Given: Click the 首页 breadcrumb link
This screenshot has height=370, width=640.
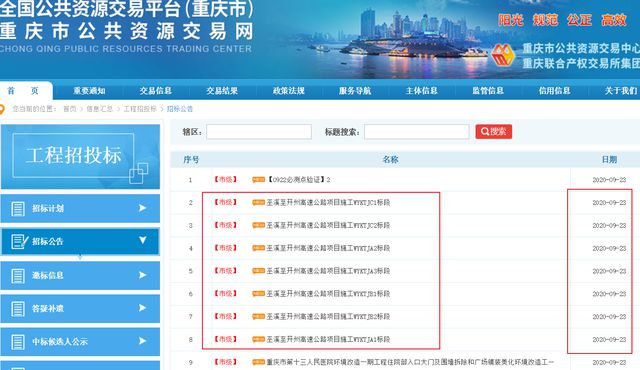Looking at the screenshot, I should 70,109.
